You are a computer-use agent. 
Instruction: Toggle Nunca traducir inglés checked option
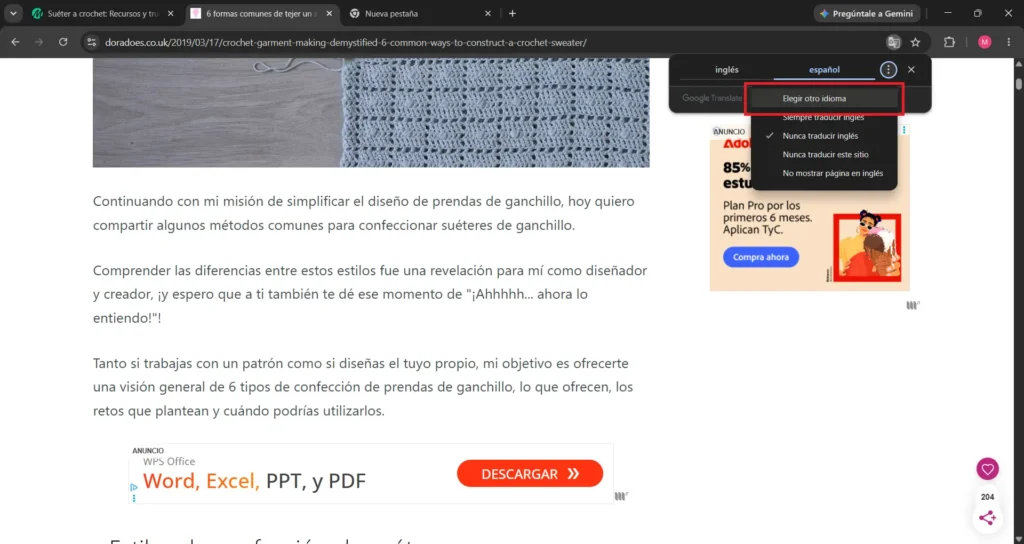824,136
